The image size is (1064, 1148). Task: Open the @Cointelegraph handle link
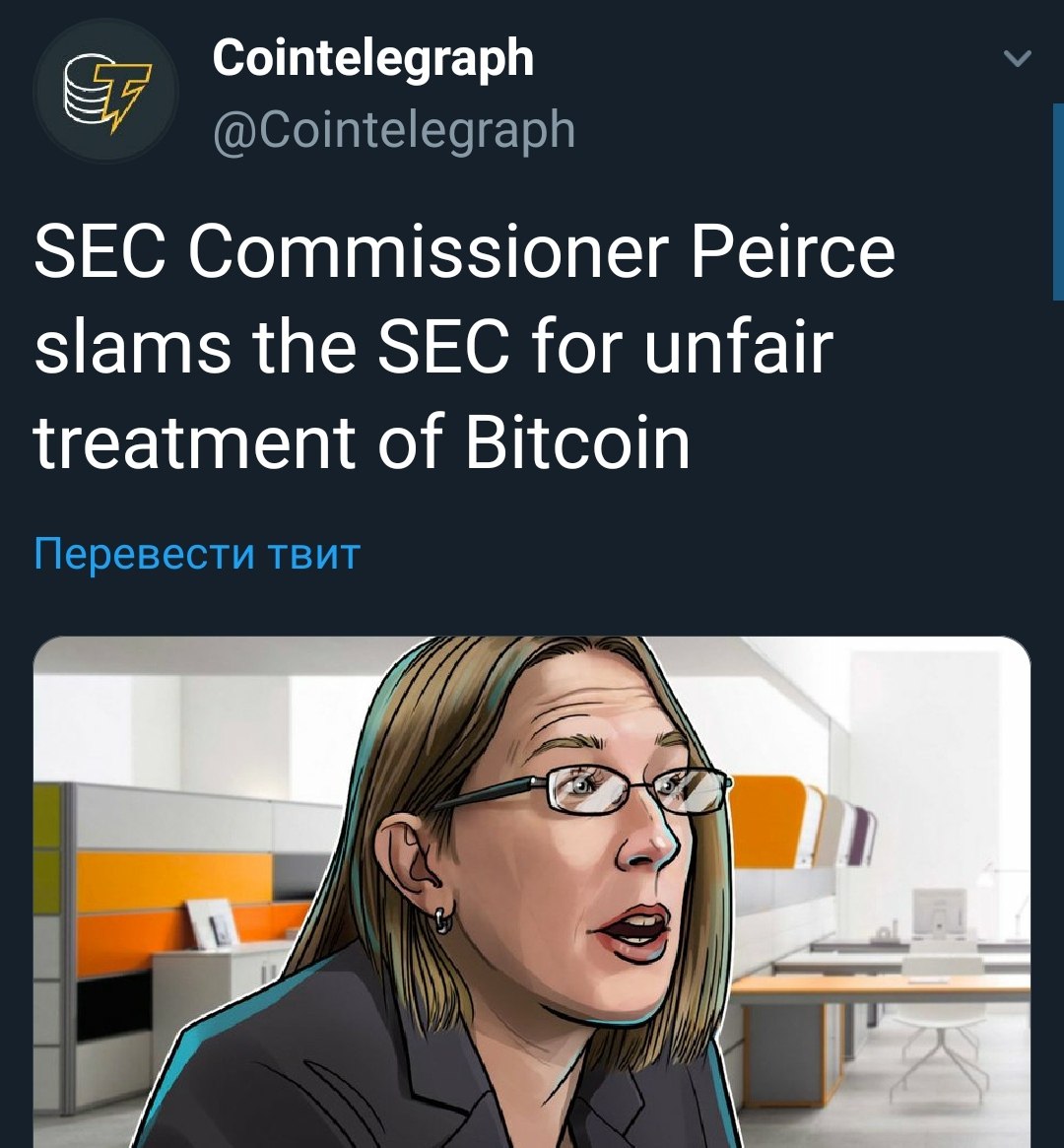click(394, 130)
